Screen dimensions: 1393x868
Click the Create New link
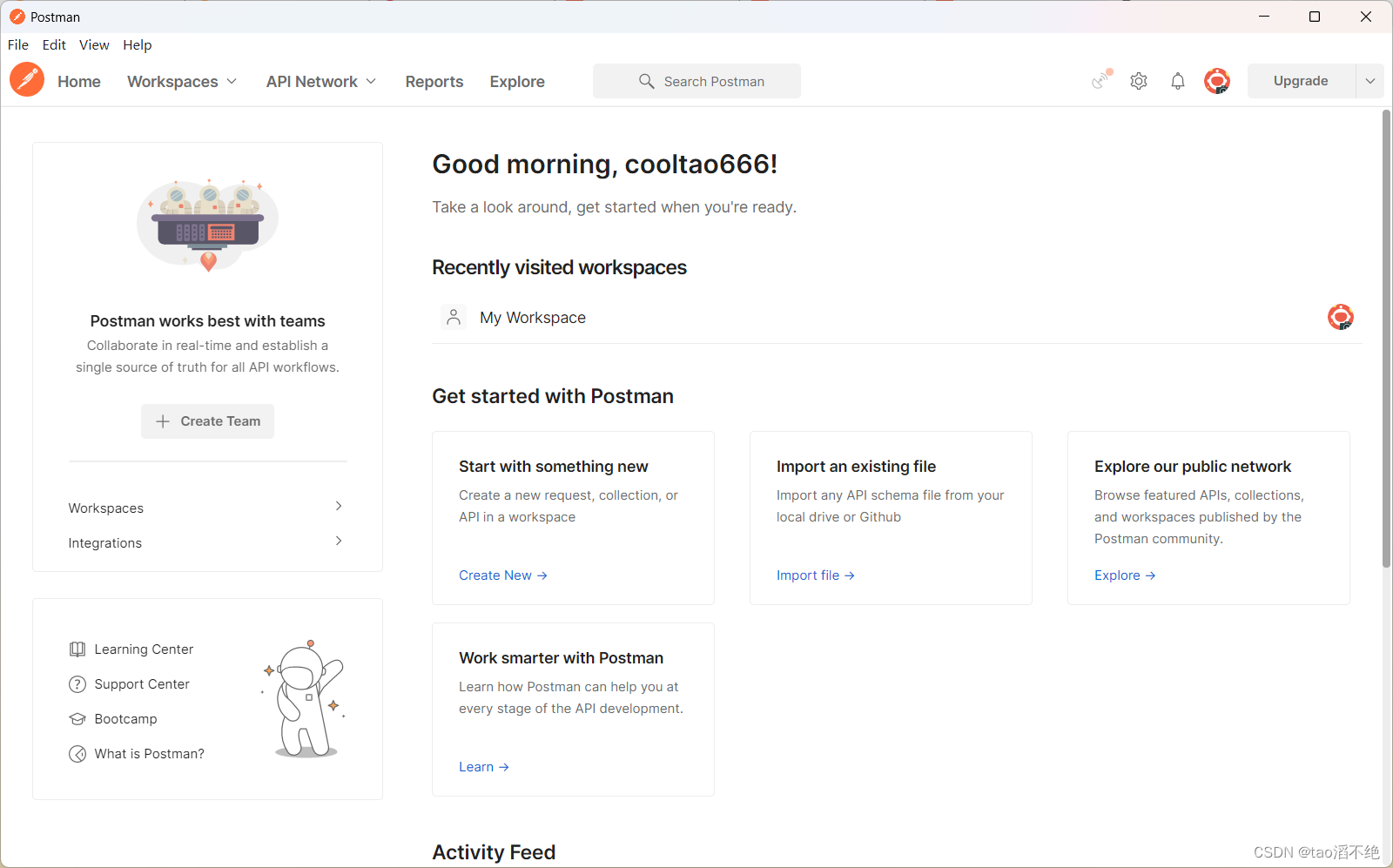tap(503, 575)
